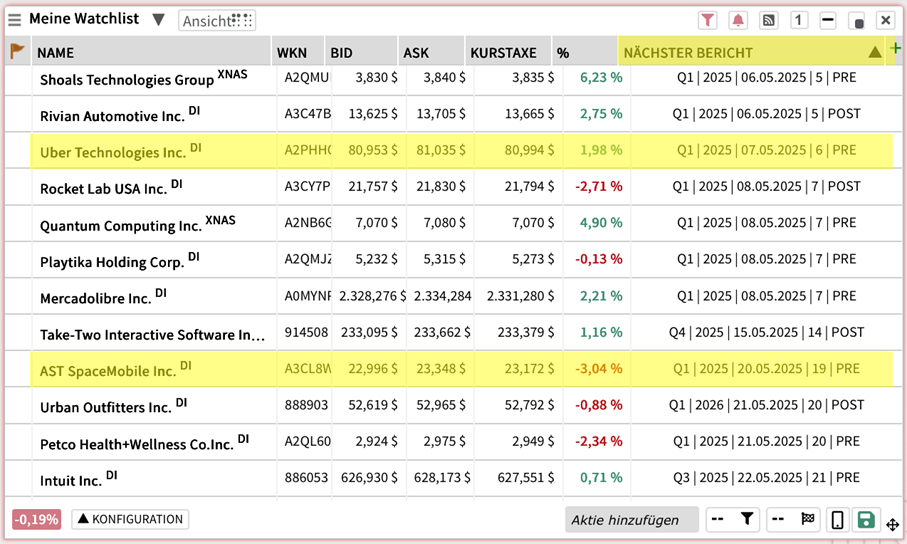Image resolution: width=907 pixels, height=544 pixels.
Task: Click the news feed icon
Action: pos(768,20)
